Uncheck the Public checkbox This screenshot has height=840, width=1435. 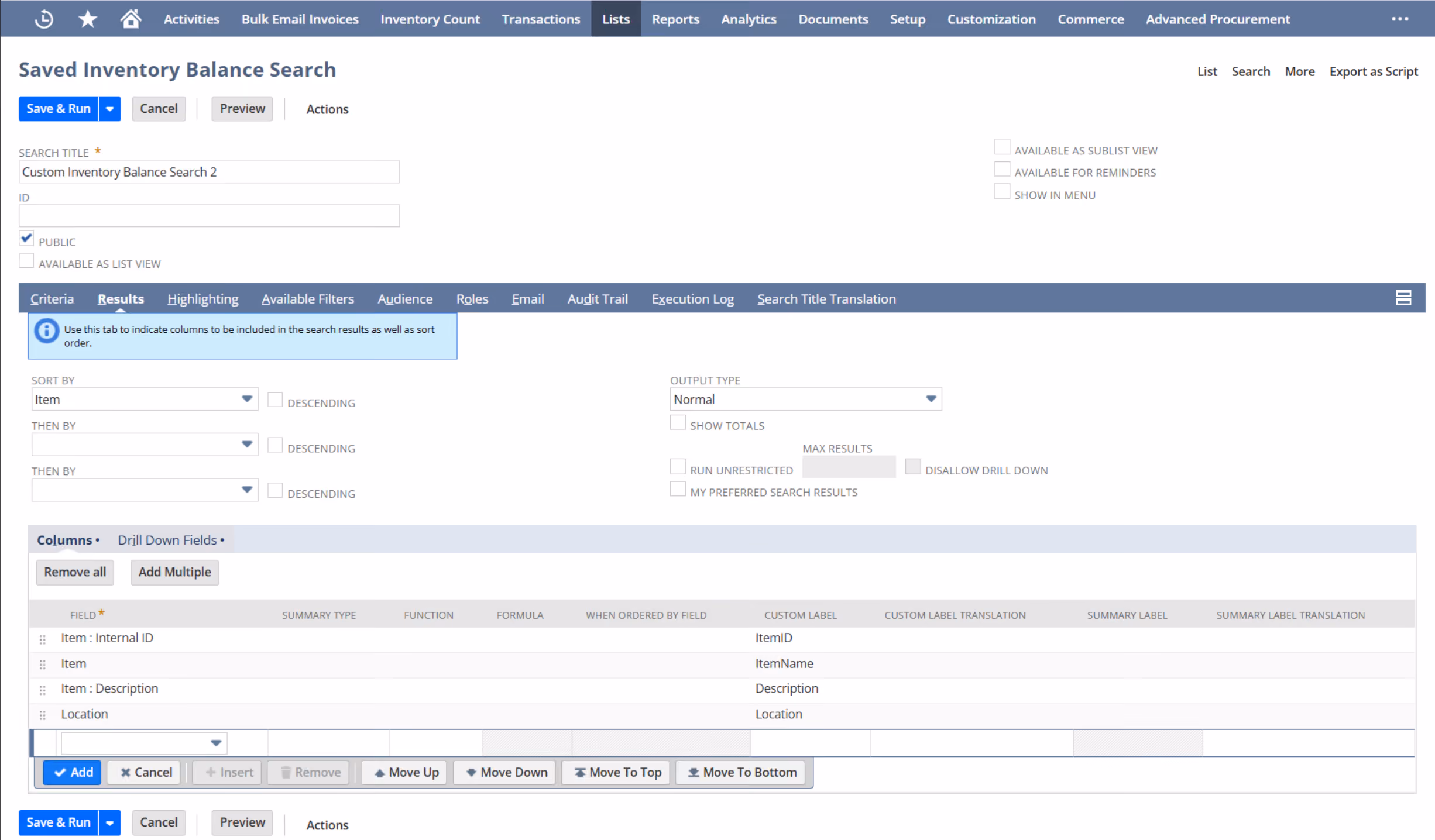click(26, 238)
